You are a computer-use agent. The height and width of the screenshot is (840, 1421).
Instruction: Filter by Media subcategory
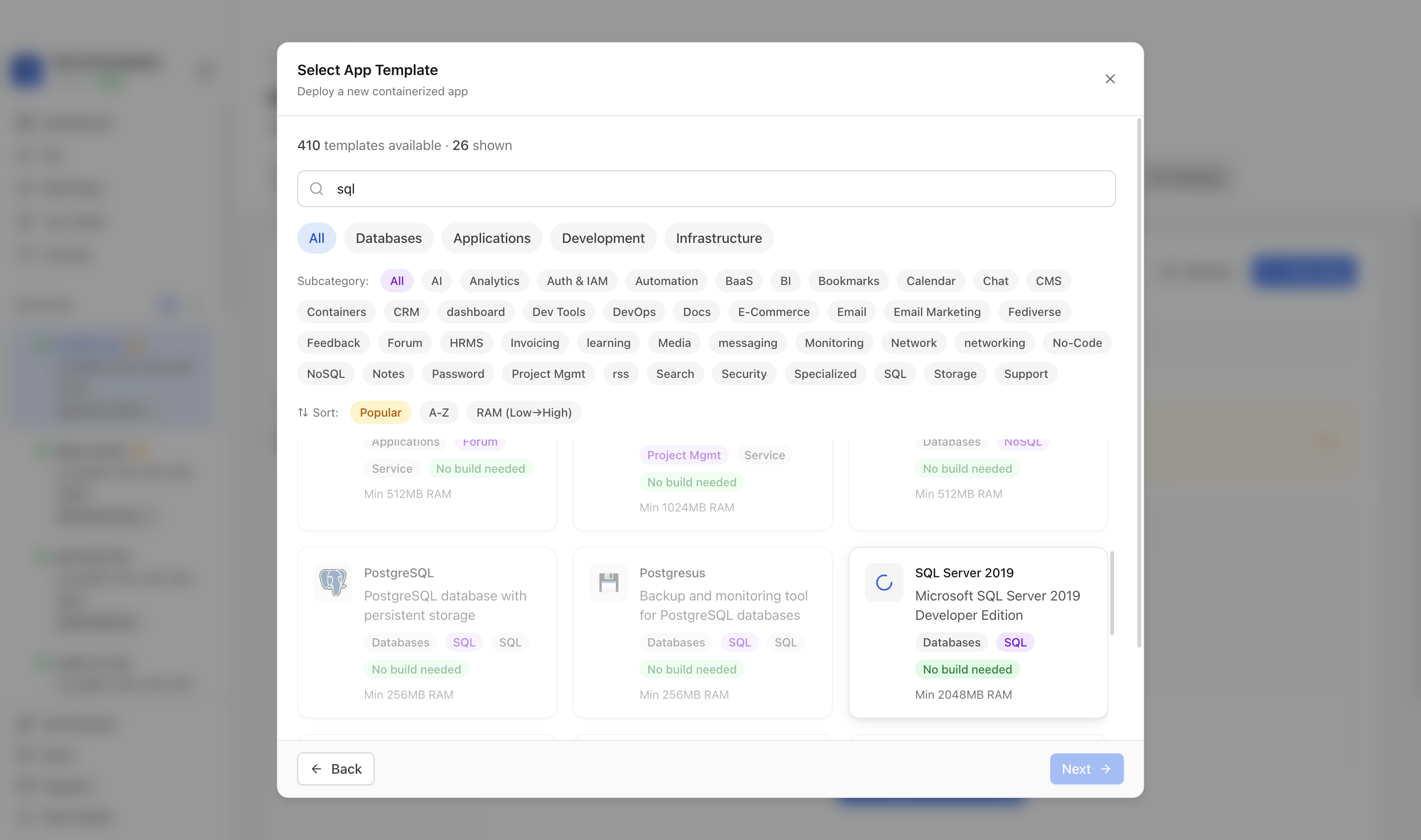coord(674,343)
